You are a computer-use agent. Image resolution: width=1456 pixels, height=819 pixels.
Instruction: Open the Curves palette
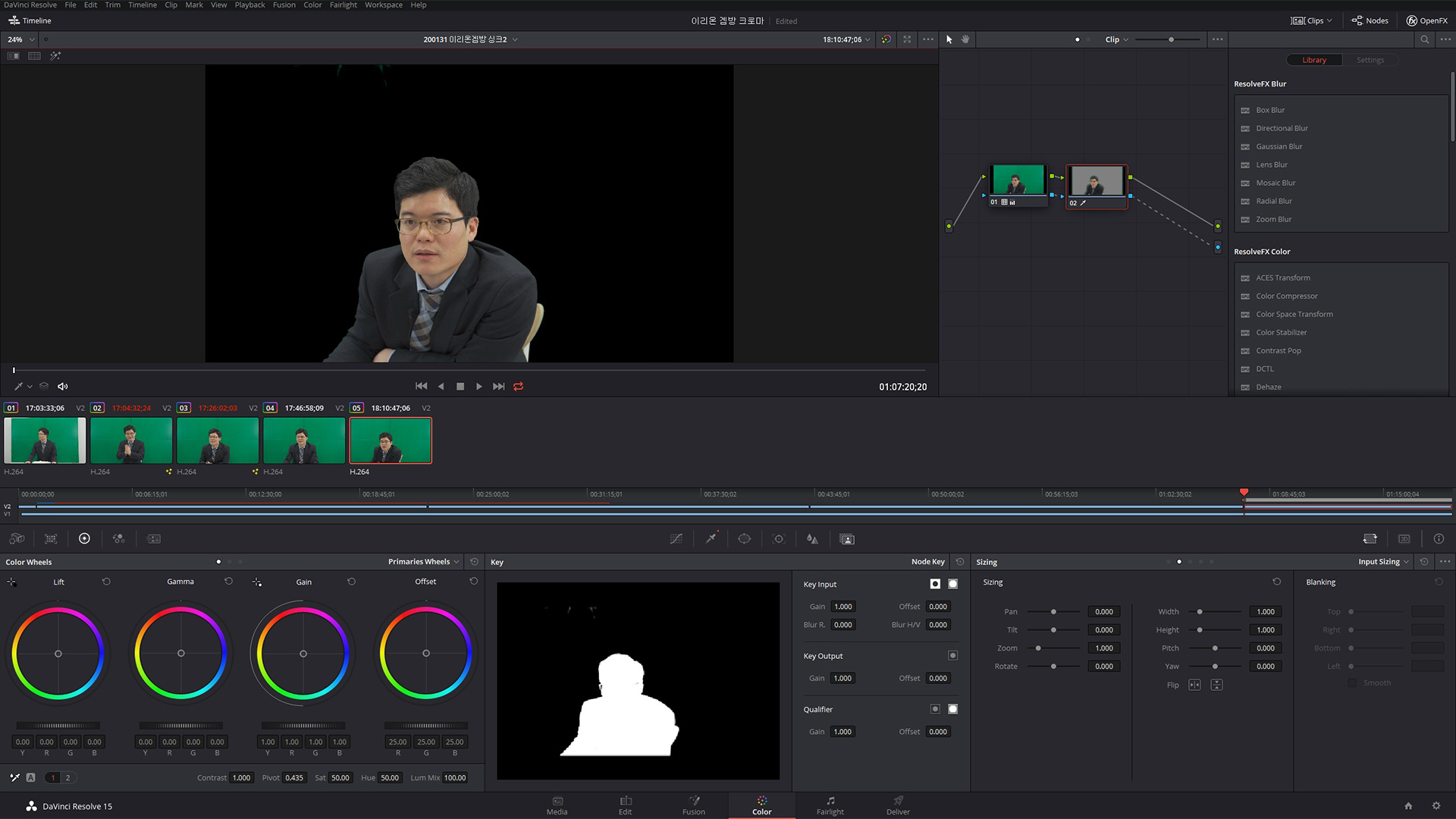(676, 538)
